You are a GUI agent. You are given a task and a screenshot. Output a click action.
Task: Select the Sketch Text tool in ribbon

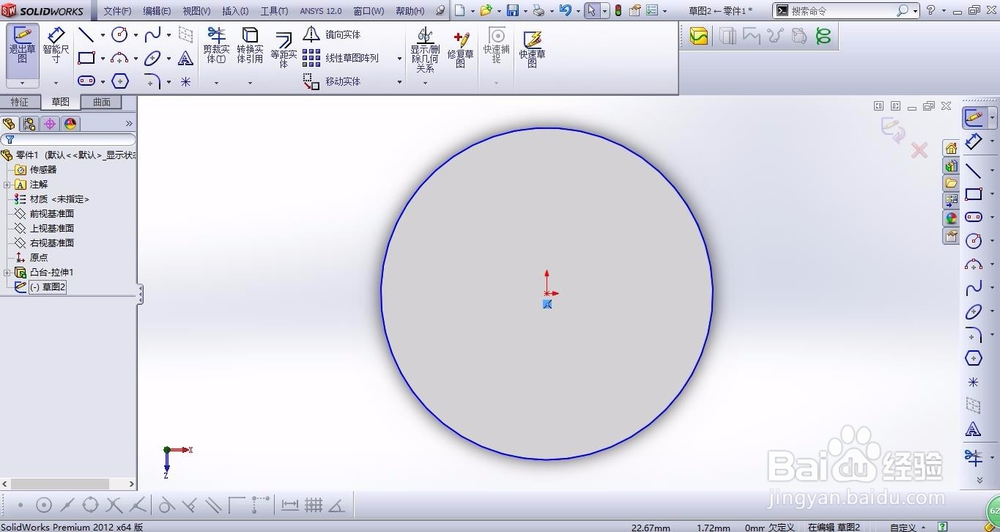tap(186, 58)
